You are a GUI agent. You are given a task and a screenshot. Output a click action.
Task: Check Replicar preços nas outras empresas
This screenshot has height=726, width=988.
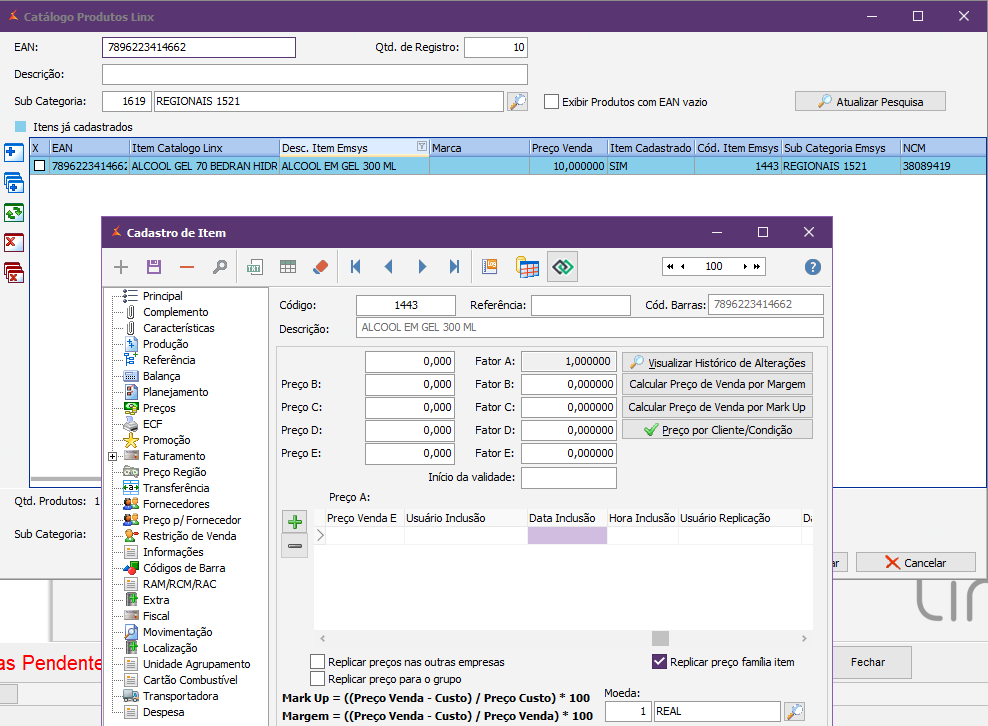pos(318,662)
